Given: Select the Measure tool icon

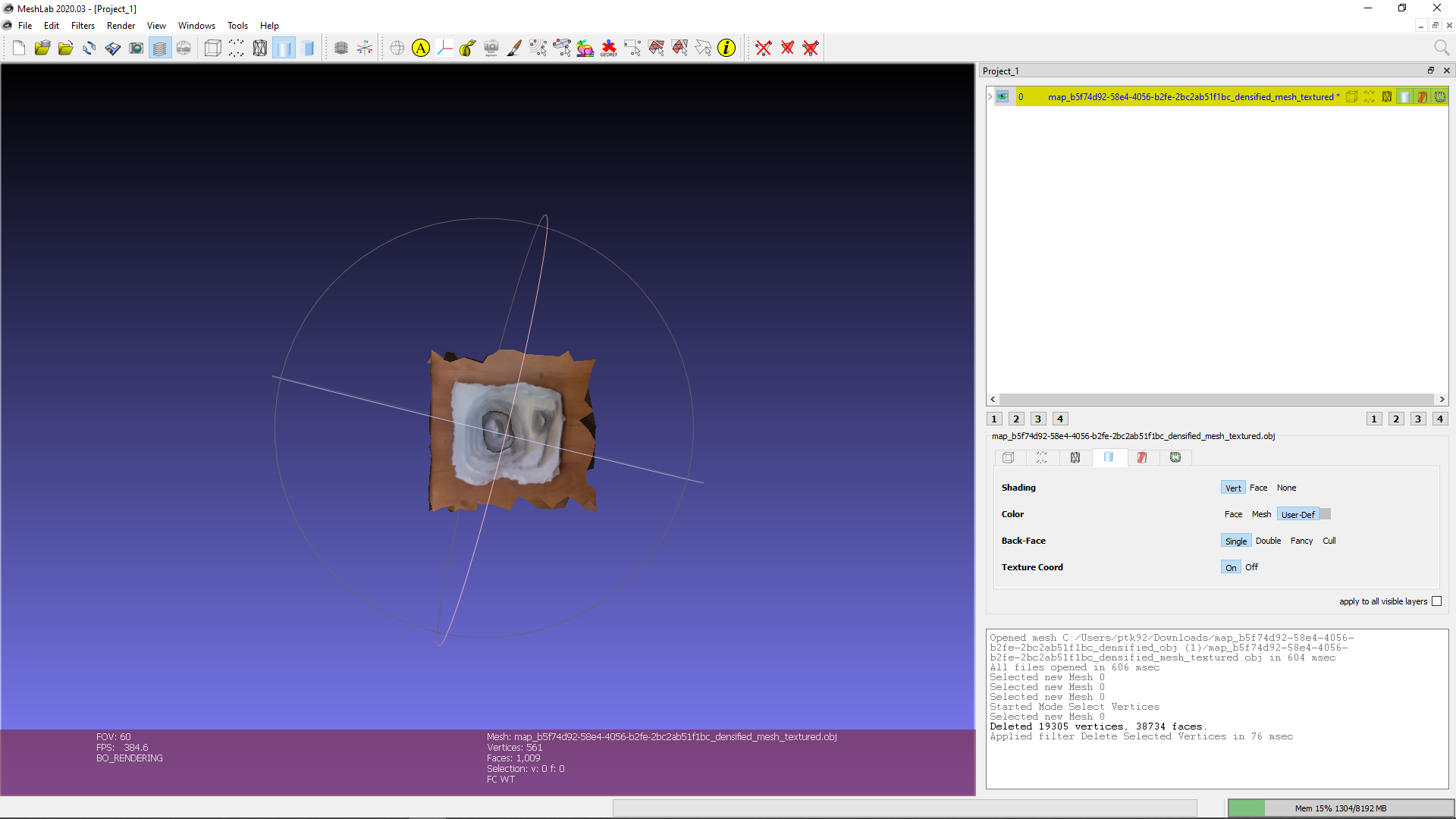Looking at the screenshot, I should 467,48.
